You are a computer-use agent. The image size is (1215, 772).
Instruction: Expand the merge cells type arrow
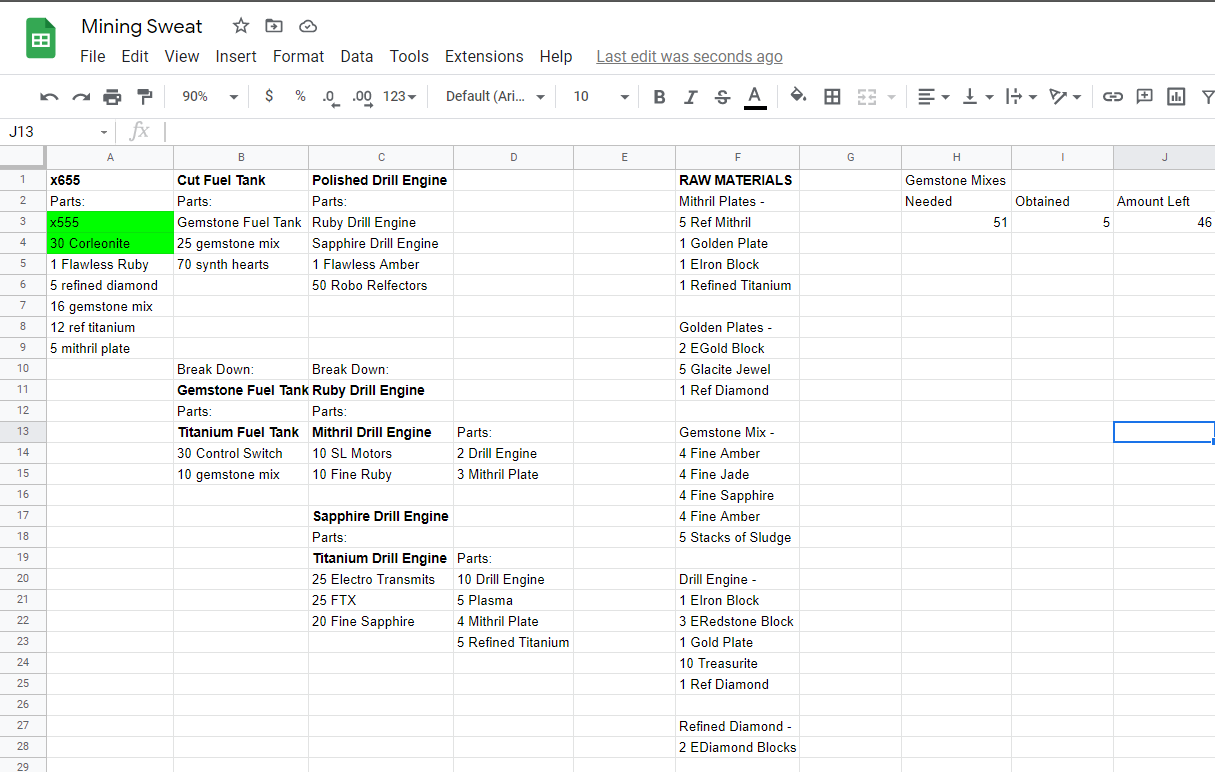[x=891, y=96]
